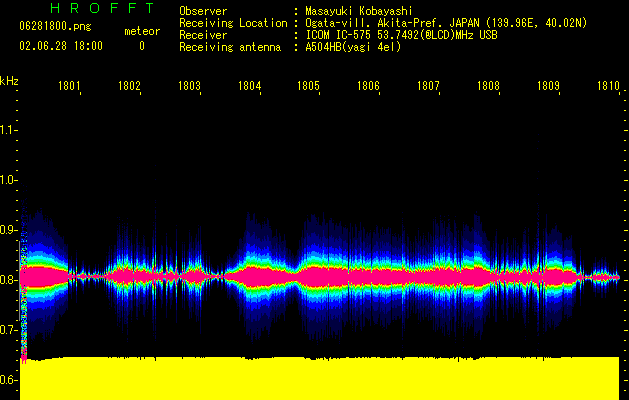
Task: Click the date stamp 02.06.28 18:00
Action: click(x=61, y=46)
